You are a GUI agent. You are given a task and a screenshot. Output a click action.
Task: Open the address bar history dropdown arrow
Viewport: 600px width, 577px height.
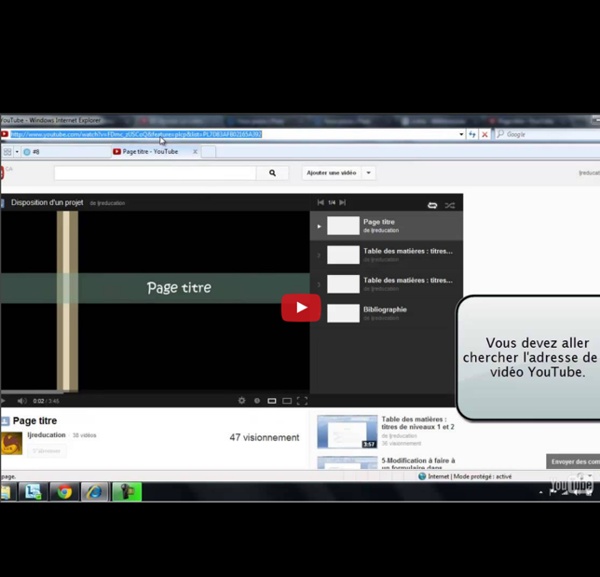(461, 134)
